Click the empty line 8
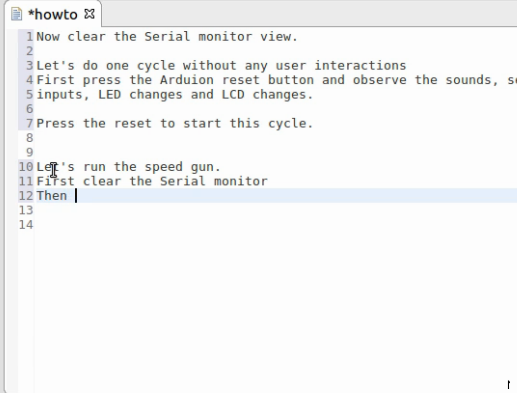Screen dimensions: 517x393 click(x=275, y=138)
